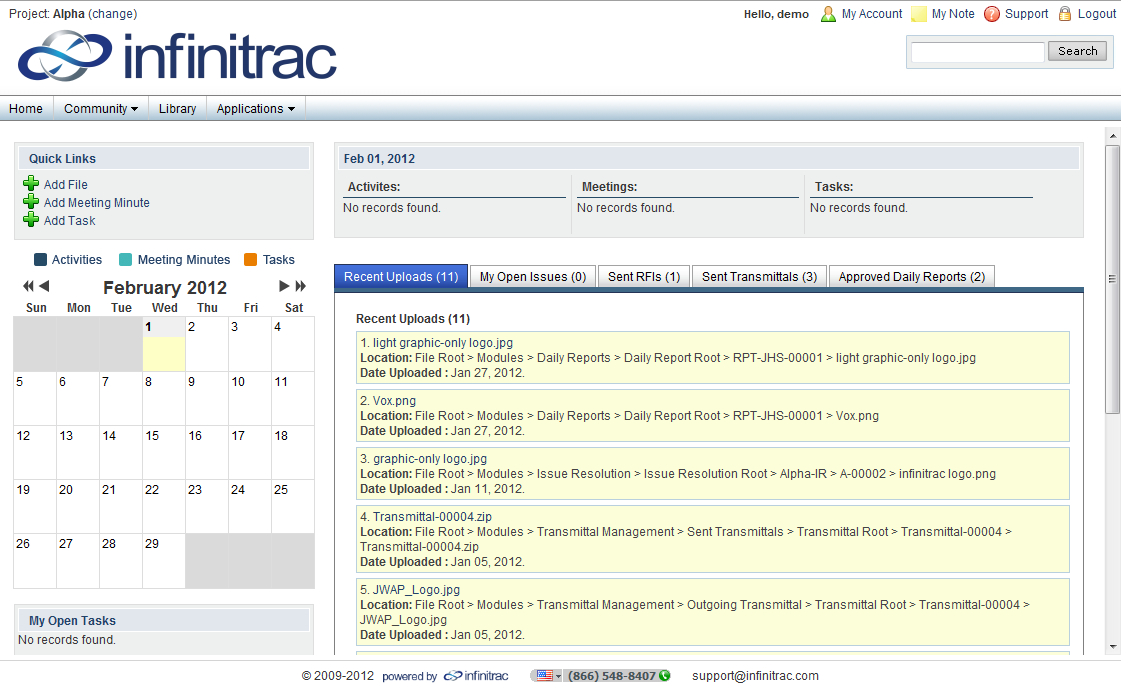Open the Sent Transmittals (3) tab
Viewport: 1121px width, 688px height.
pyautogui.click(x=759, y=277)
